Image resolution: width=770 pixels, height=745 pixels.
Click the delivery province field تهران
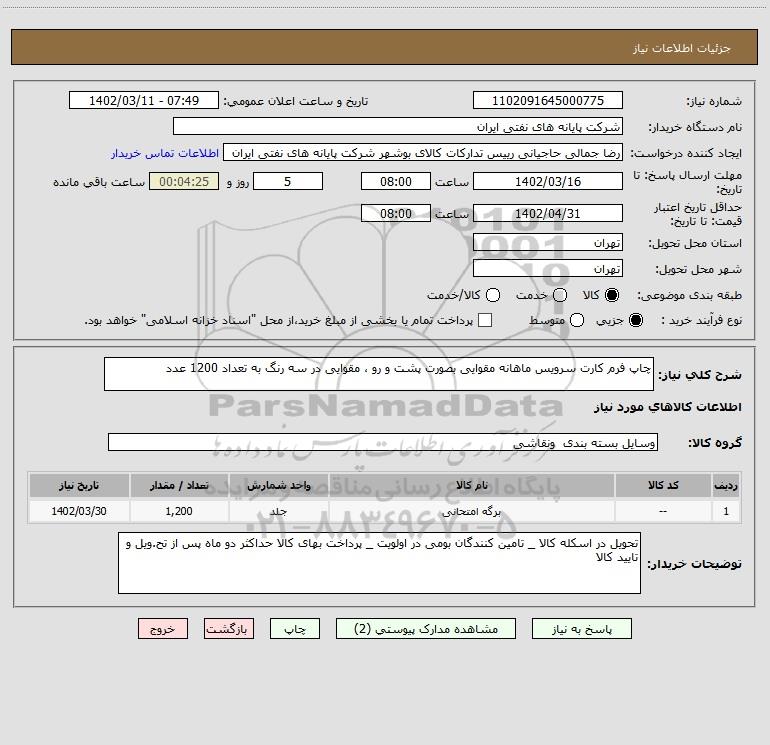pos(548,242)
